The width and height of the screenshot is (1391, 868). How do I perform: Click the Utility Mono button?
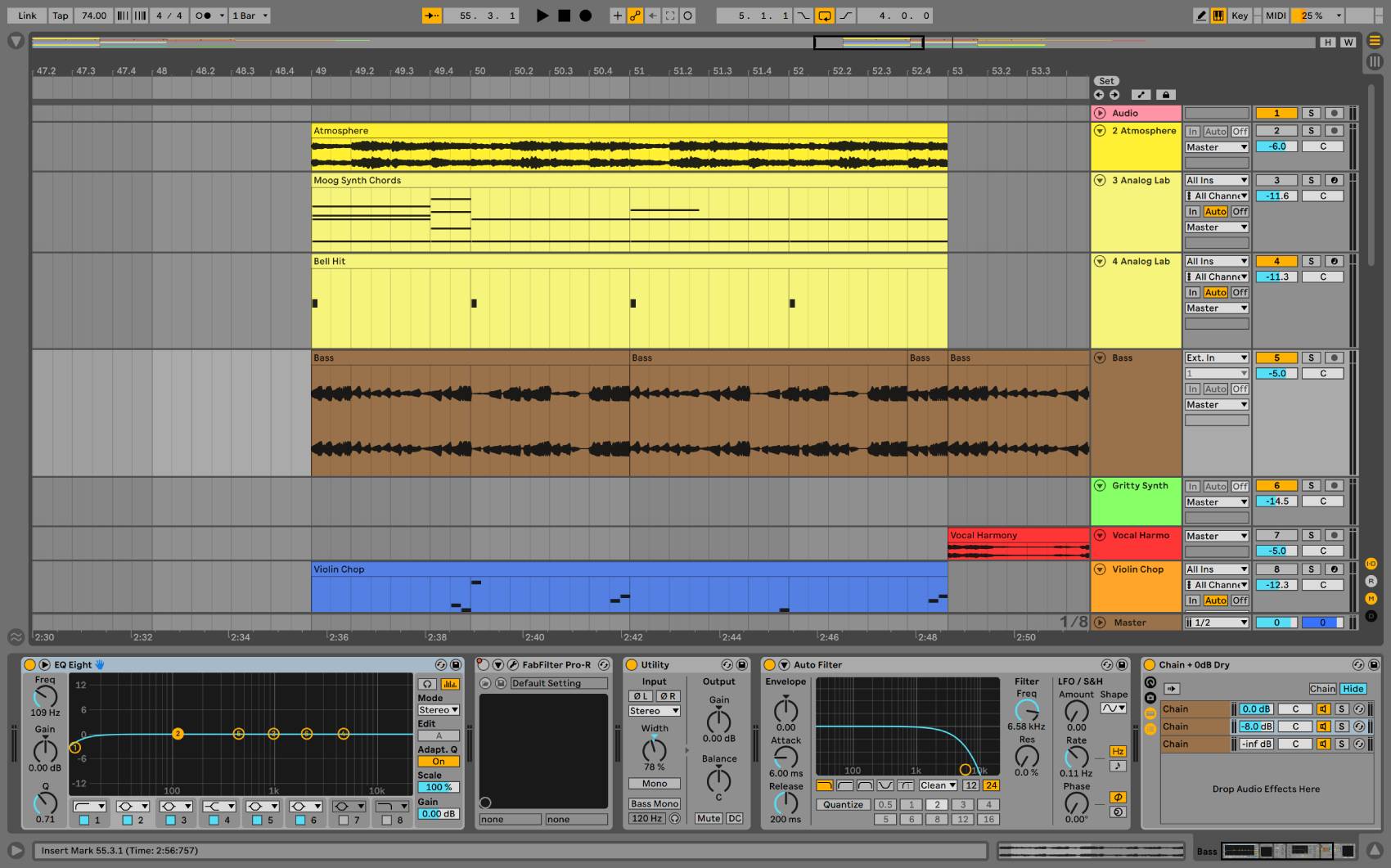click(x=654, y=784)
